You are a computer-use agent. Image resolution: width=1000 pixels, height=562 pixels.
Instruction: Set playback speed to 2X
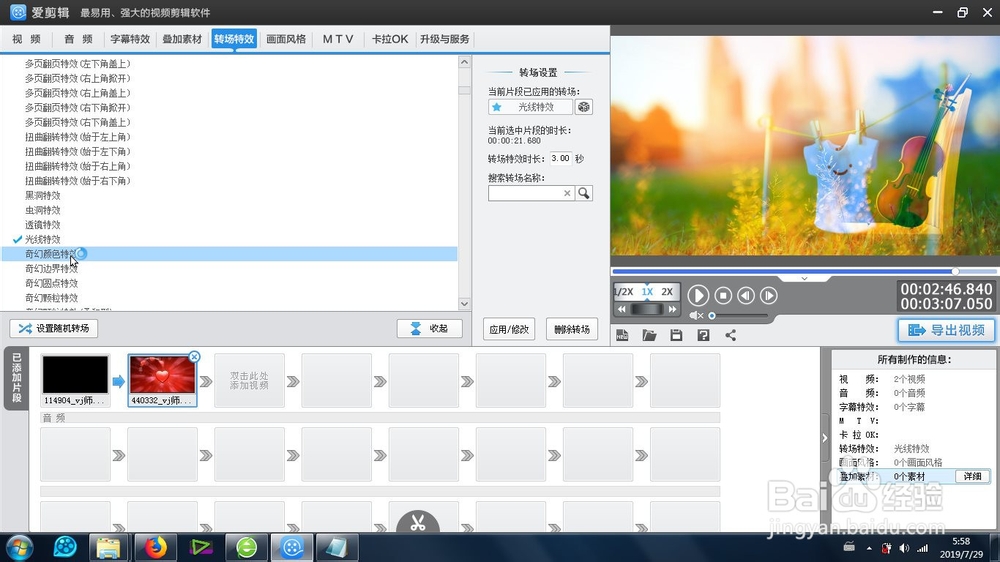coord(667,292)
